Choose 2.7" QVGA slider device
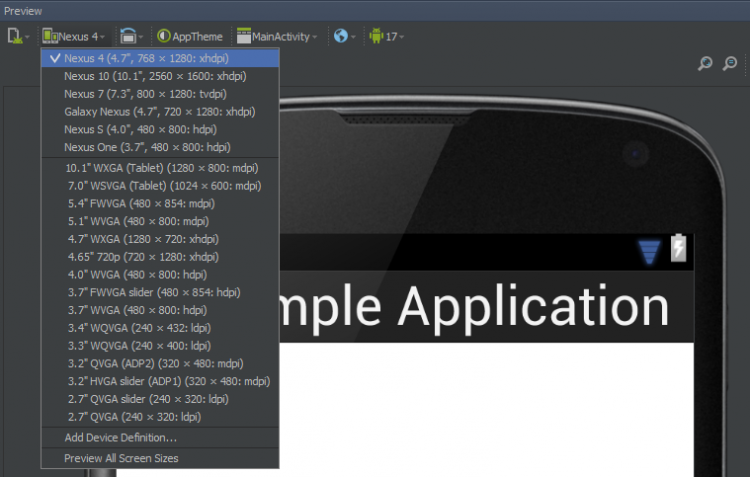Image resolution: width=750 pixels, height=477 pixels. (x=160, y=399)
